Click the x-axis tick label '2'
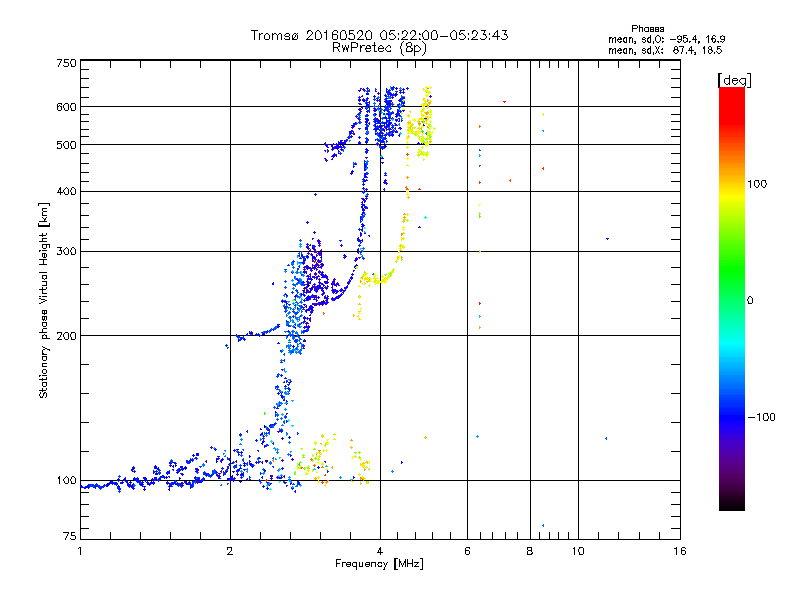800x600 pixels. [230, 551]
